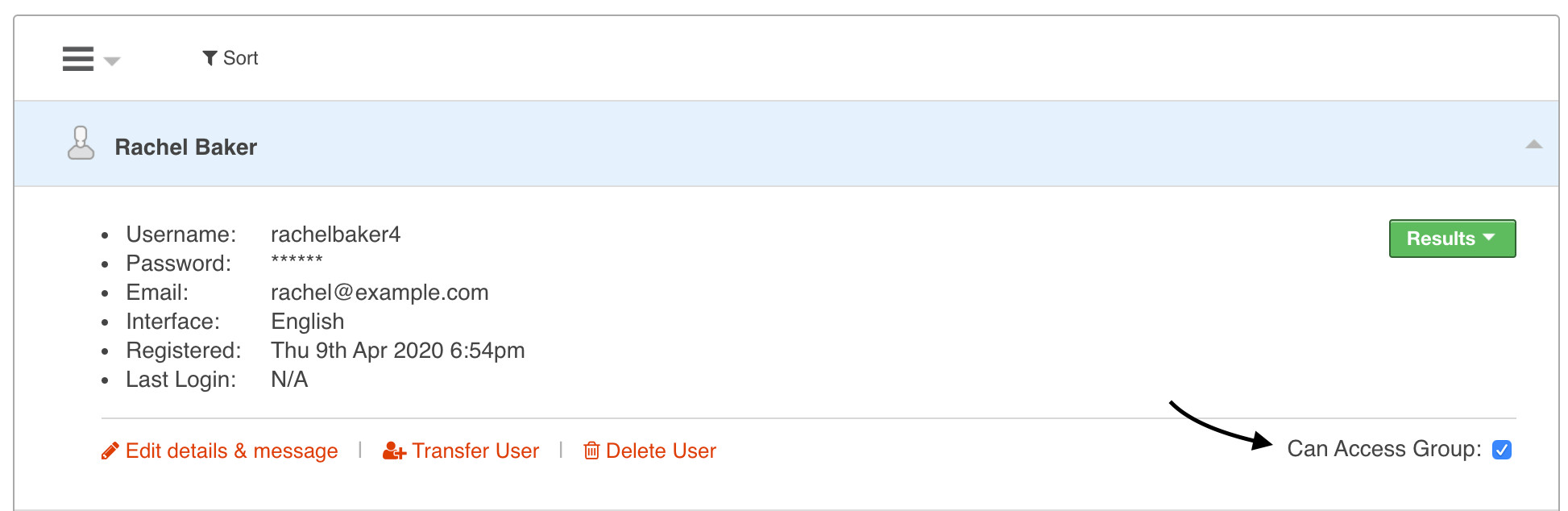Click the user avatar icon beside Rachel Baker

[81, 143]
